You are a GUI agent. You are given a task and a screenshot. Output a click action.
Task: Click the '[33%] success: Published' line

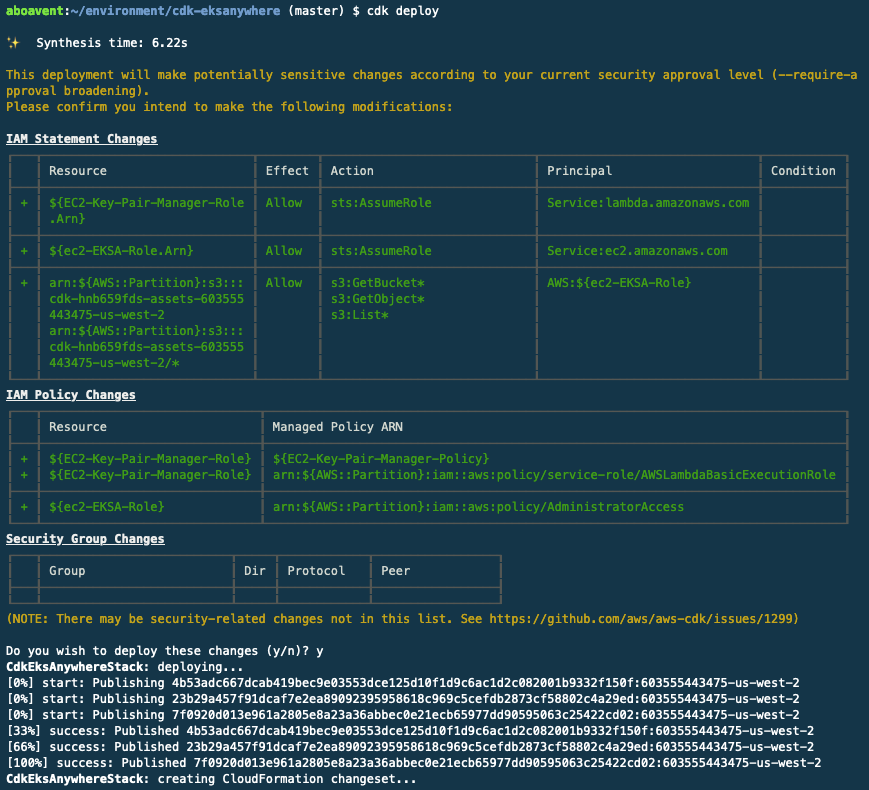pyautogui.click(x=410, y=731)
